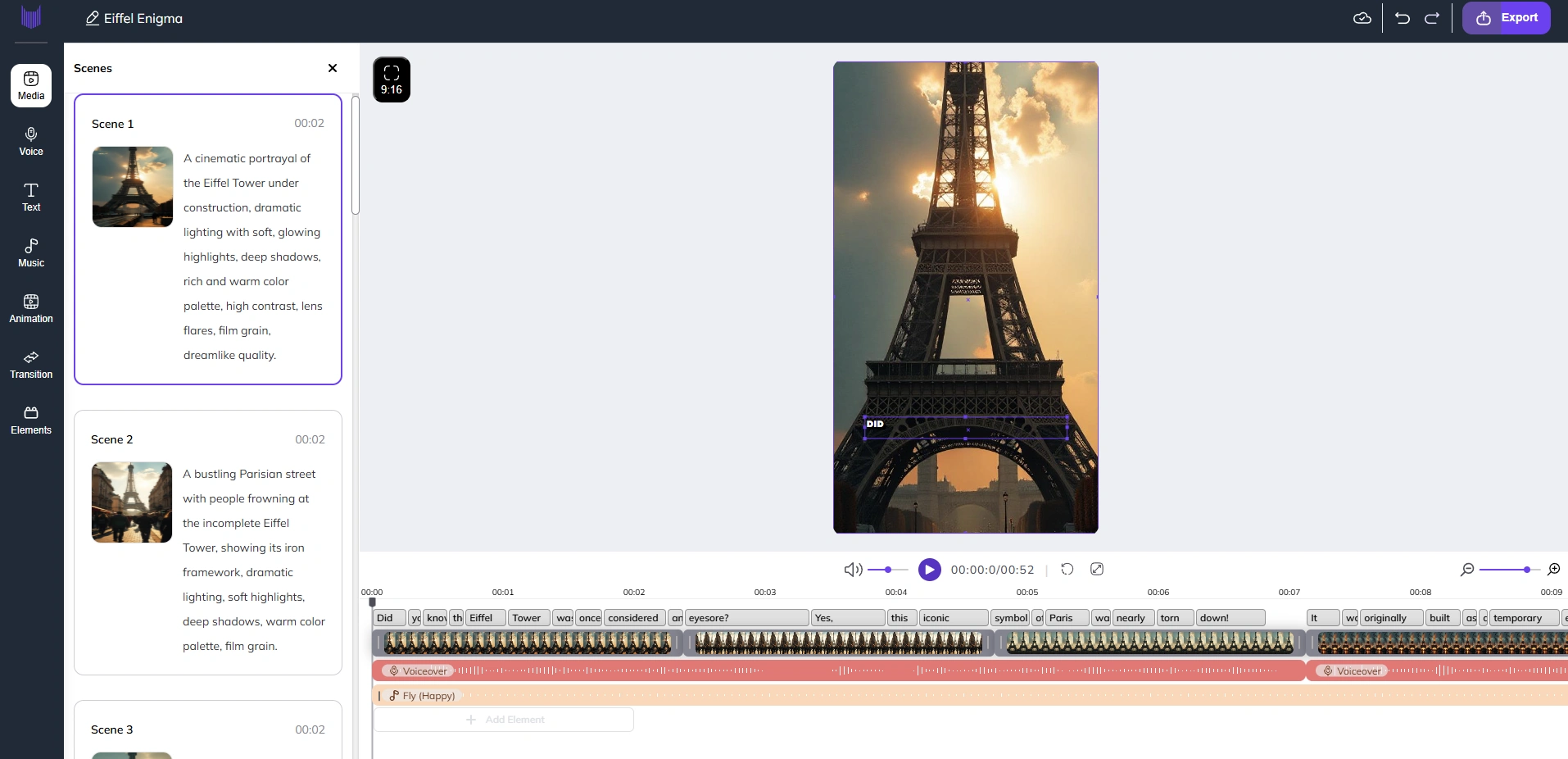
Task: Open the Voice panel
Action: 31,141
